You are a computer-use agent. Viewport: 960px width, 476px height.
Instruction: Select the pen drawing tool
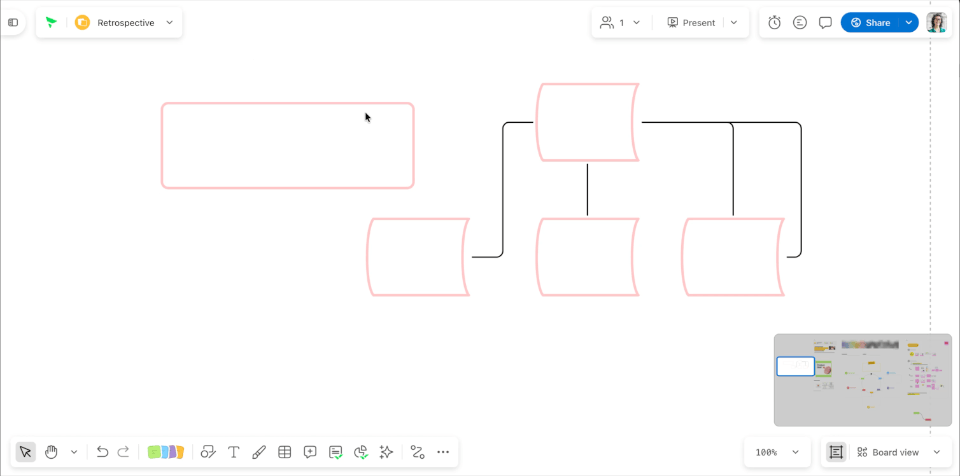[x=258, y=452]
